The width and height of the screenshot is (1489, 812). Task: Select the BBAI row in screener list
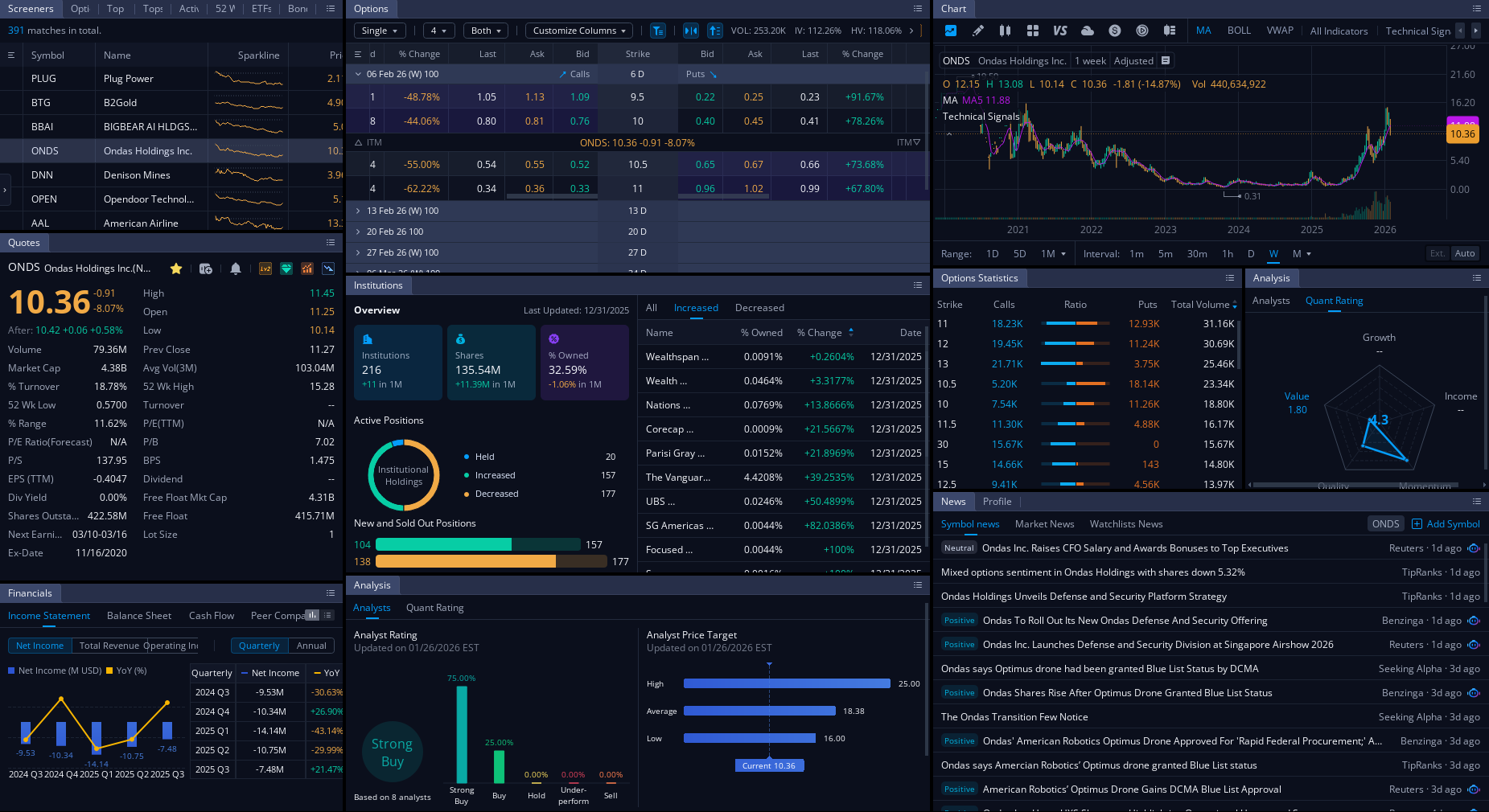[43, 127]
